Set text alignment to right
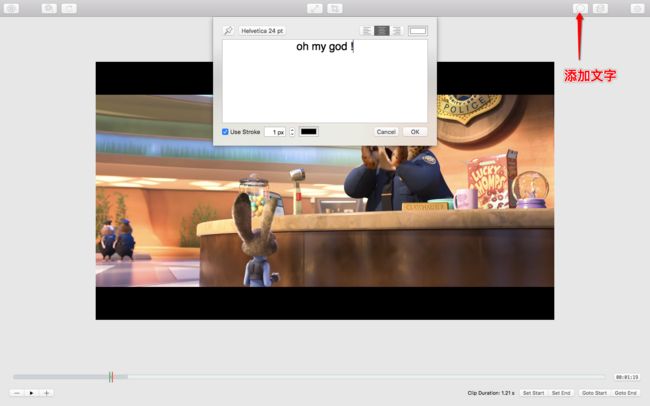Image resolution: width=650 pixels, height=406 pixels. (x=397, y=31)
